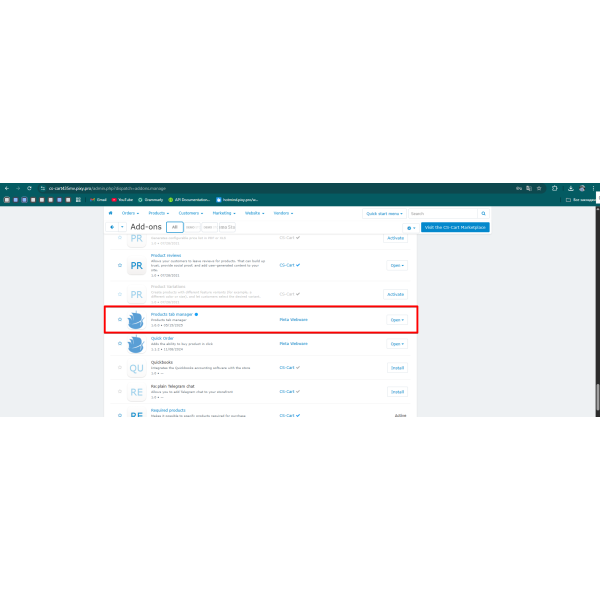Activate the Product Variations add-on
Screen dimensions: 600x600
(395, 294)
